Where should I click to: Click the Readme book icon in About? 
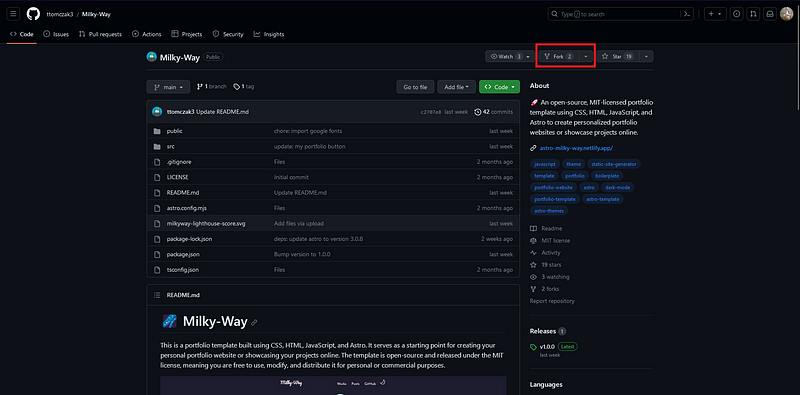[533, 229]
